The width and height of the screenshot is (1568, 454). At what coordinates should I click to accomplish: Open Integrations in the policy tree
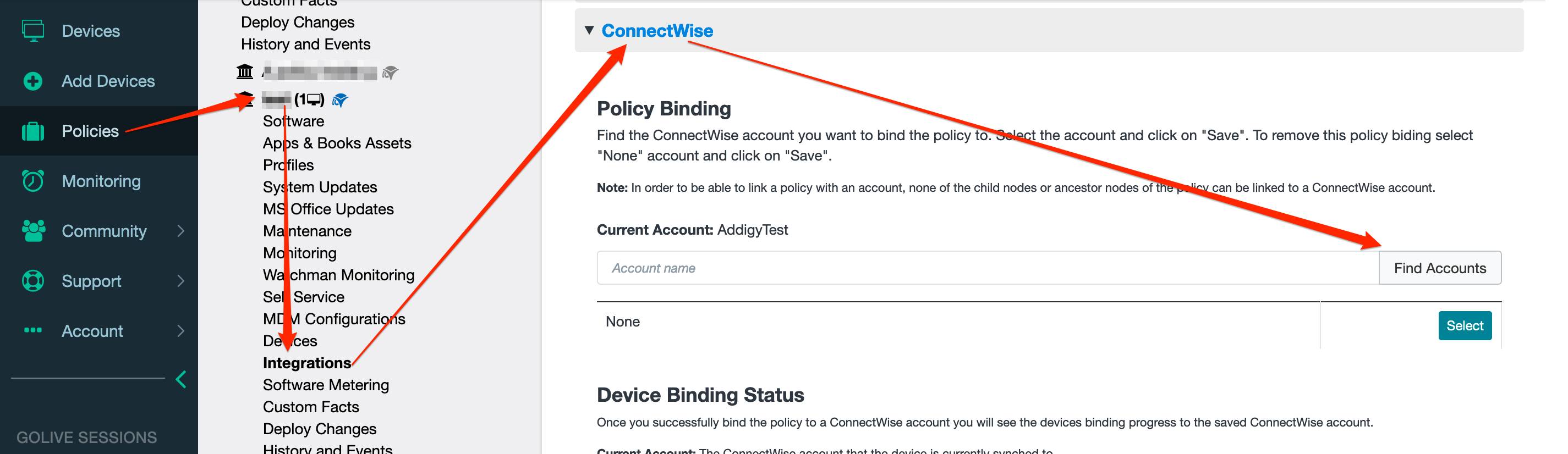click(307, 363)
